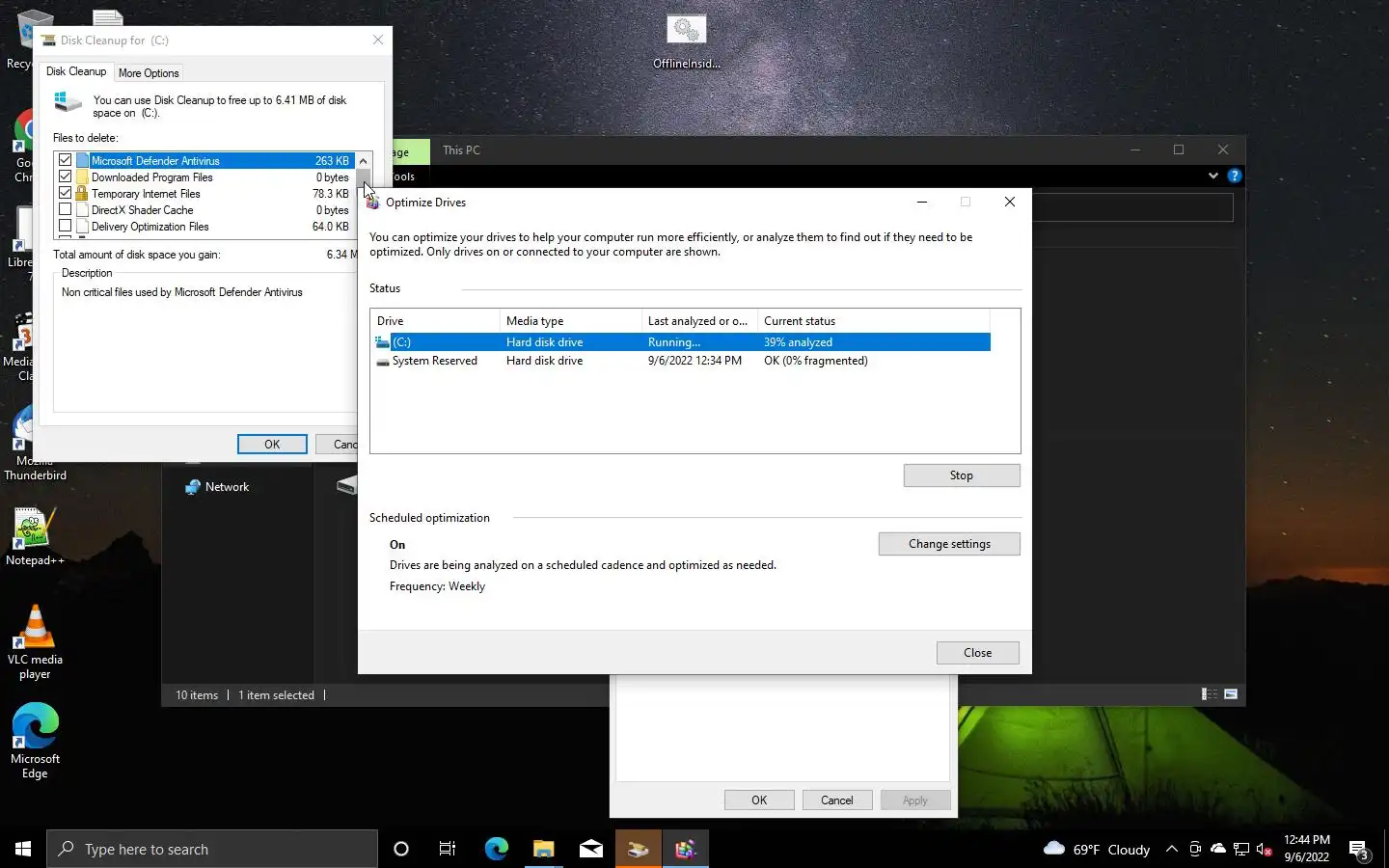Open Cortana from the taskbar
Image resolution: width=1389 pixels, height=868 pixels.
(401, 849)
